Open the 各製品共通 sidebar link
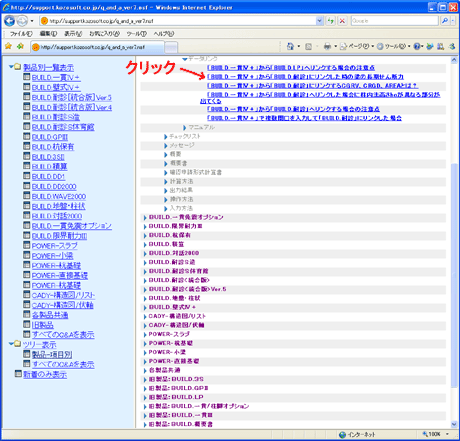Image resolution: width=460 pixels, height=441 pixels. click(50, 315)
